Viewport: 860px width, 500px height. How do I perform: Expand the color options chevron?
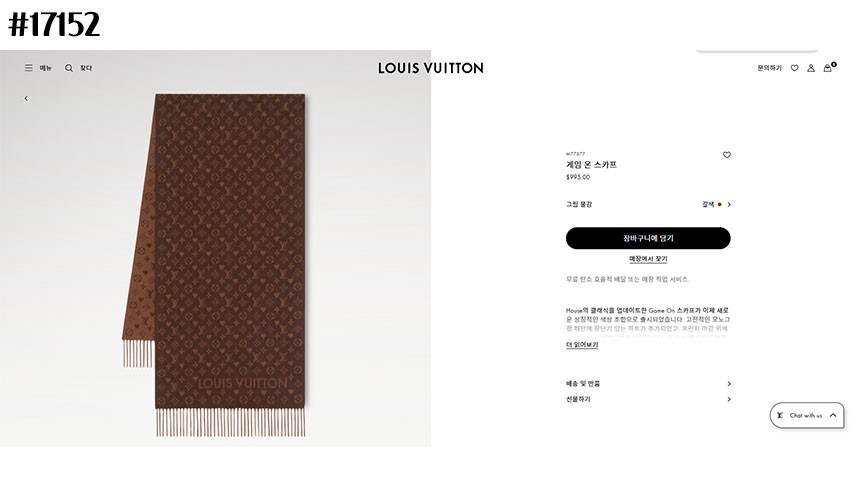[x=729, y=204]
